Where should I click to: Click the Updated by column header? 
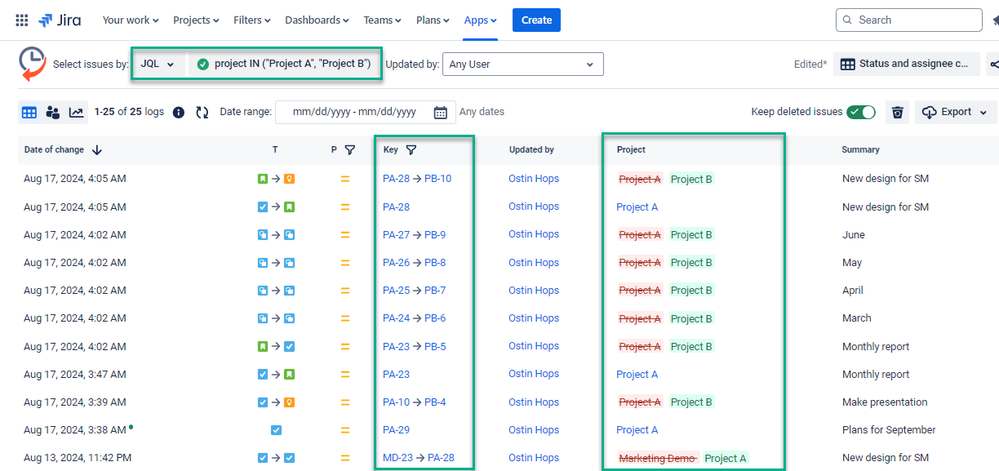click(x=531, y=150)
